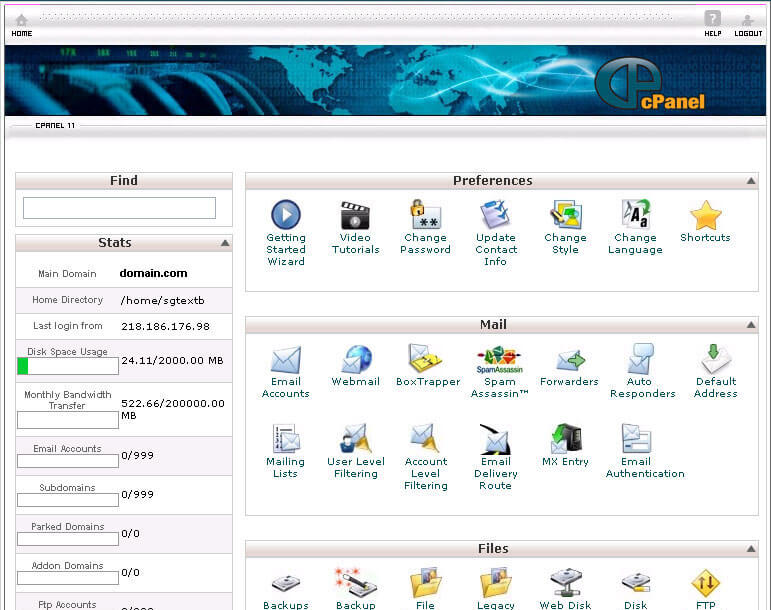Open the Web Disk icon
Image resolution: width=771 pixels, height=610 pixels.
[x=565, y=583]
